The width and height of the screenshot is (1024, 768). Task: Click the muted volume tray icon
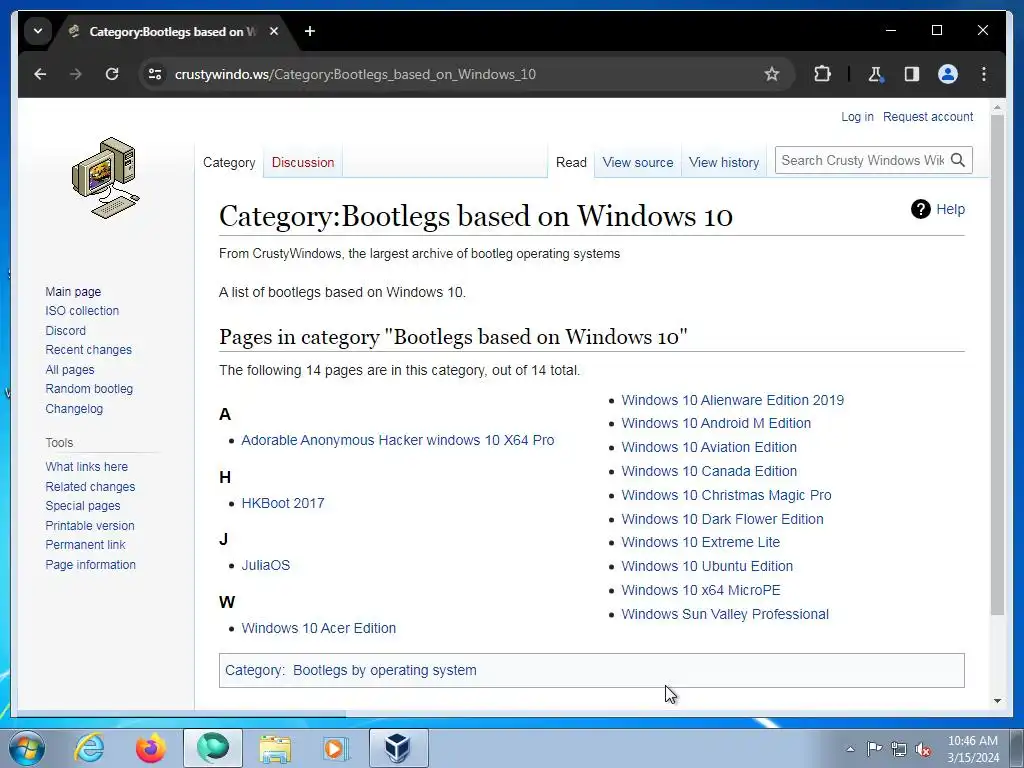[x=923, y=749]
